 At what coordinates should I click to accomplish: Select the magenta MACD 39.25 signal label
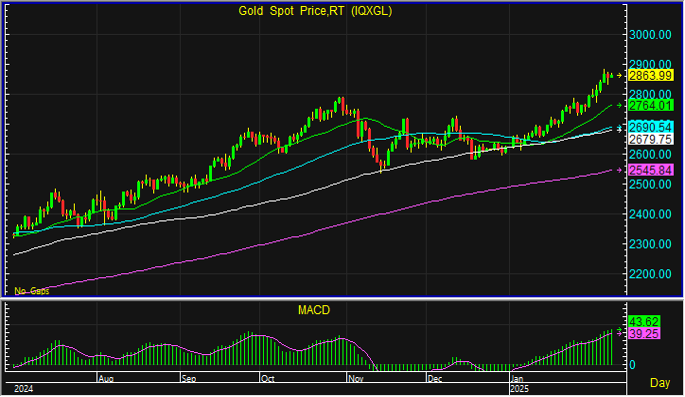tap(644, 334)
